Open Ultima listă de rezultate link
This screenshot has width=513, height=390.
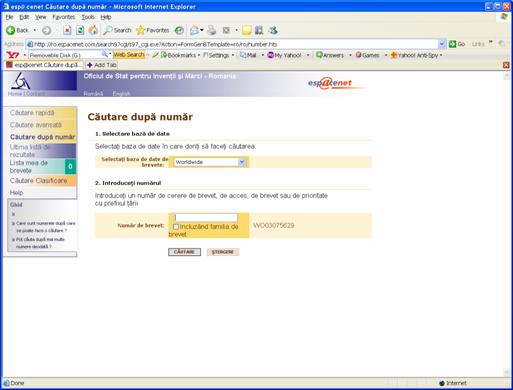pos(30,151)
